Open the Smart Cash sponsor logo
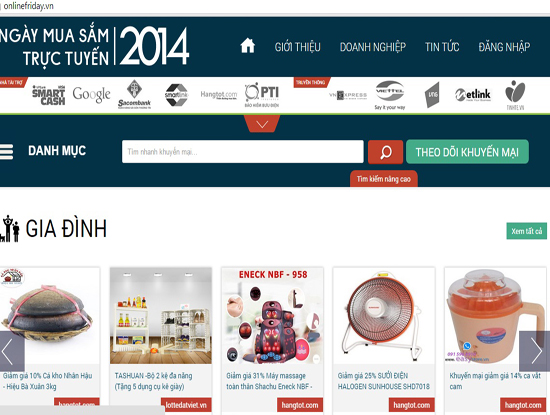The height and width of the screenshot is (415, 550). tap(48, 95)
